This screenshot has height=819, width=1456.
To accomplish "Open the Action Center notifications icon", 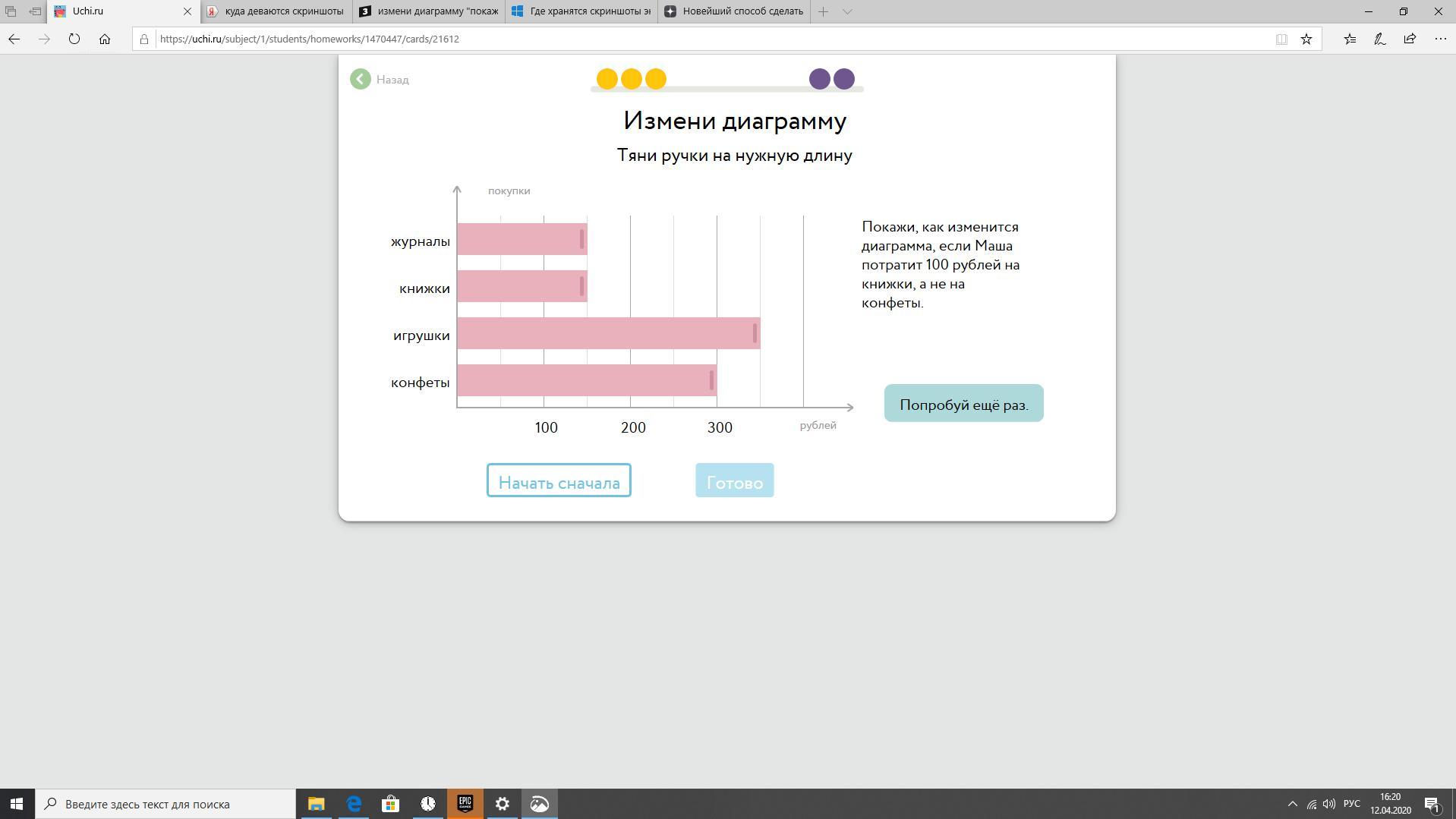I will point(1433,804).
